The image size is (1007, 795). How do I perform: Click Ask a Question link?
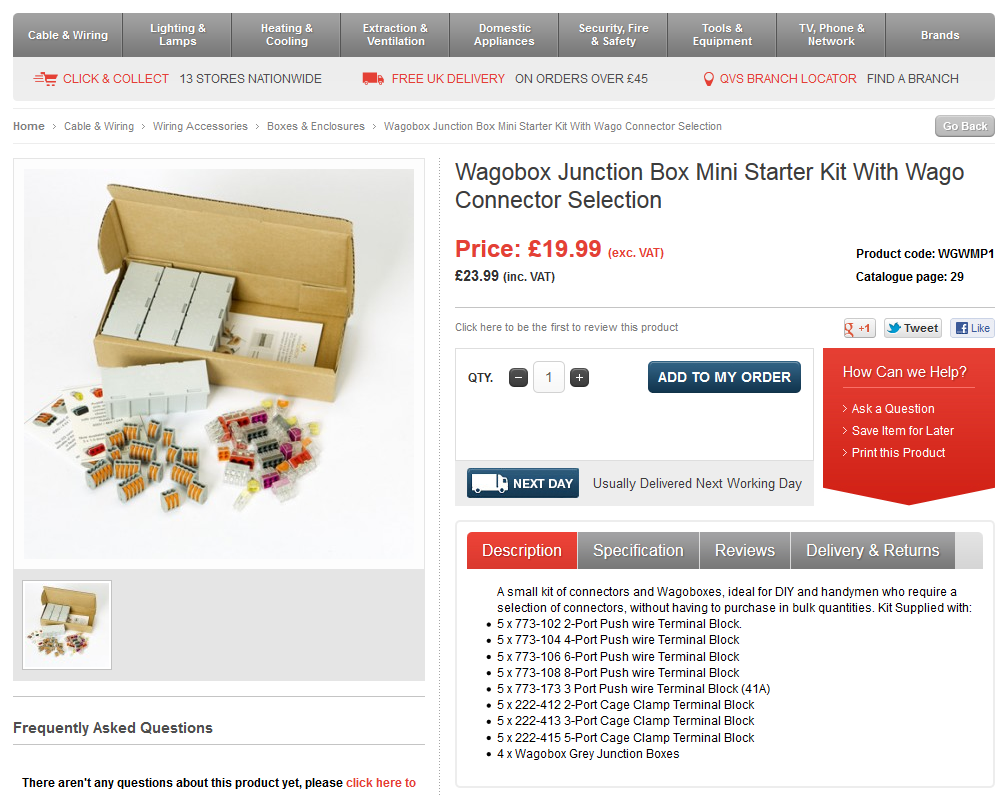point(893,408)
